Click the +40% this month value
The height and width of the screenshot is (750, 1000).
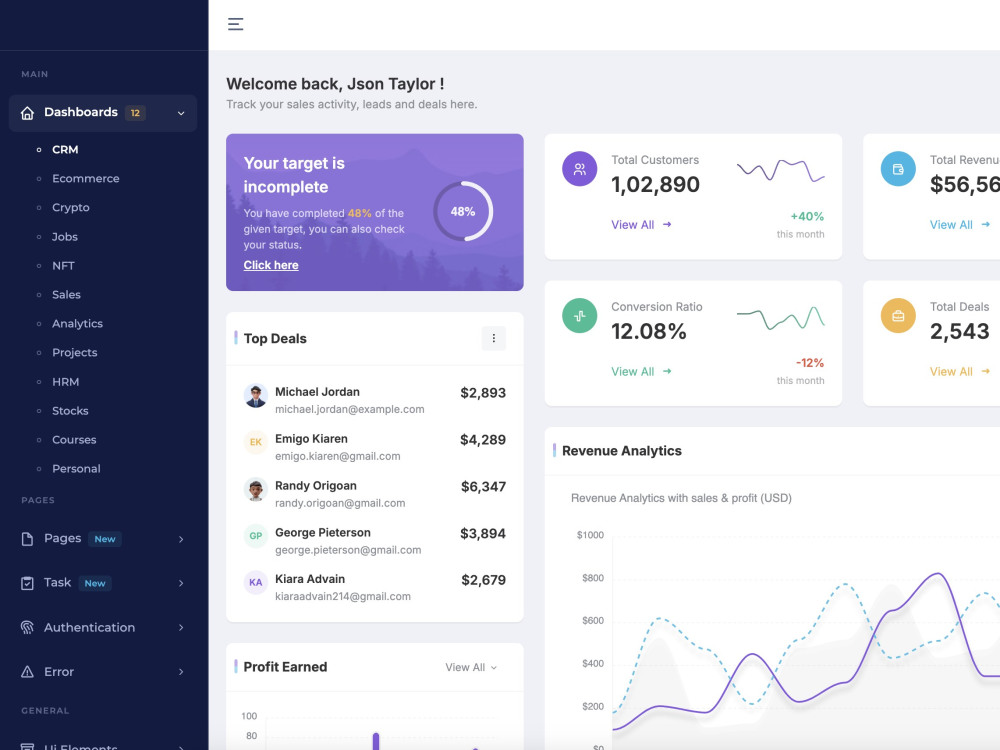807,216
